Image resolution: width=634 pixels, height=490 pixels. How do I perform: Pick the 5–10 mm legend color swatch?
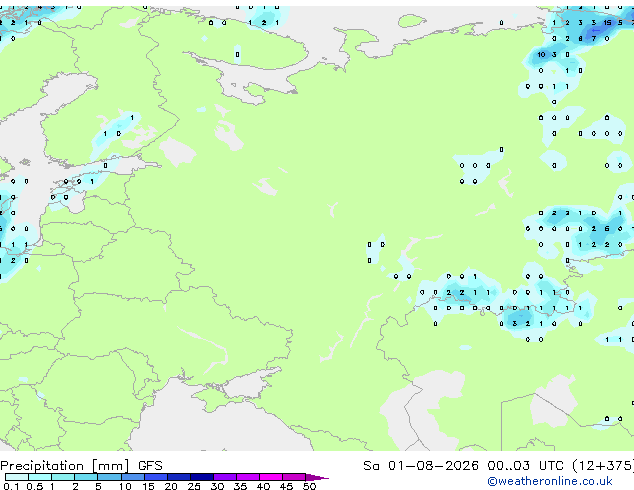point(109,477)
